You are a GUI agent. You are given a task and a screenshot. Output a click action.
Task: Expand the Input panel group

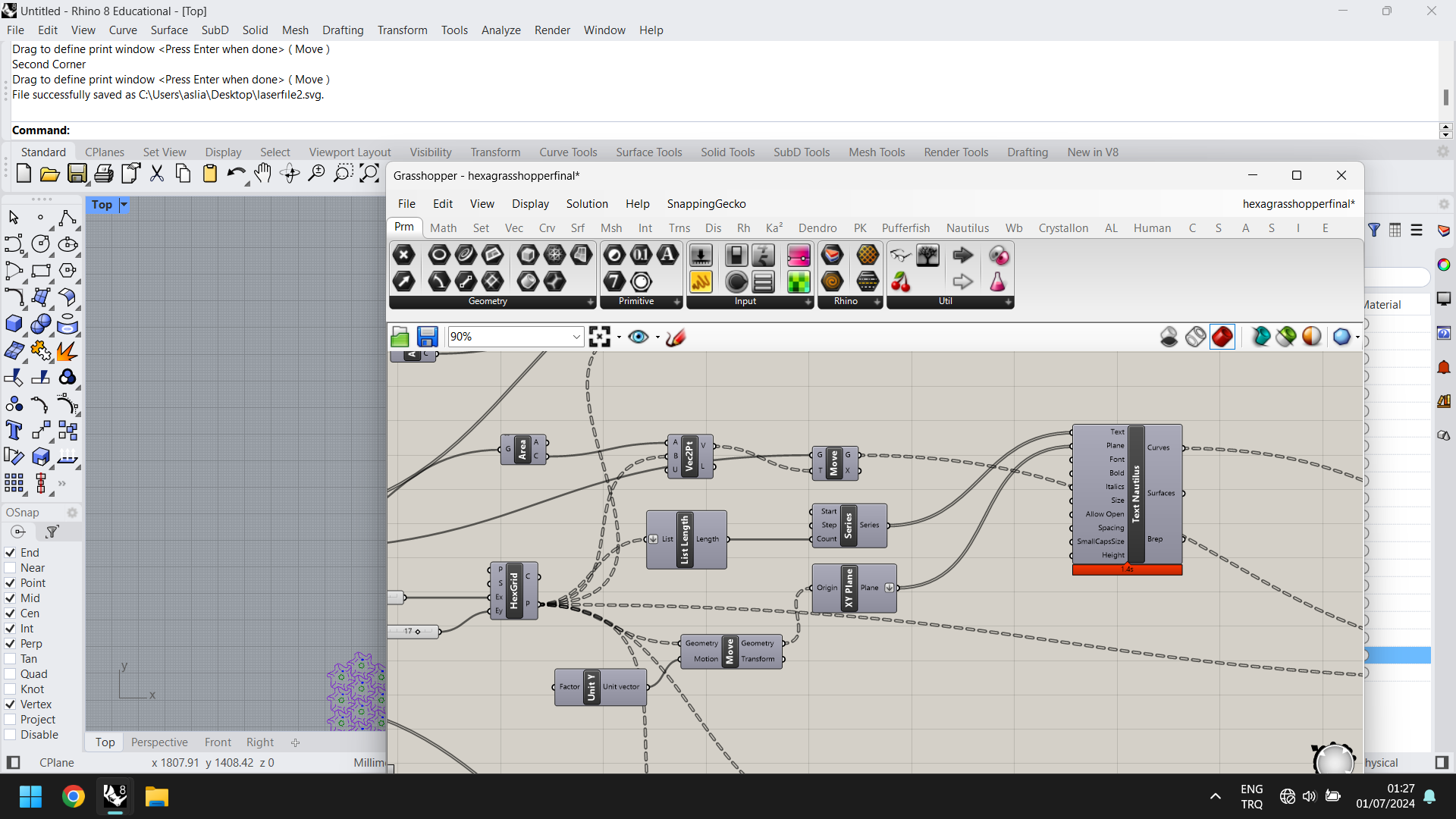(x=808, y=302)
